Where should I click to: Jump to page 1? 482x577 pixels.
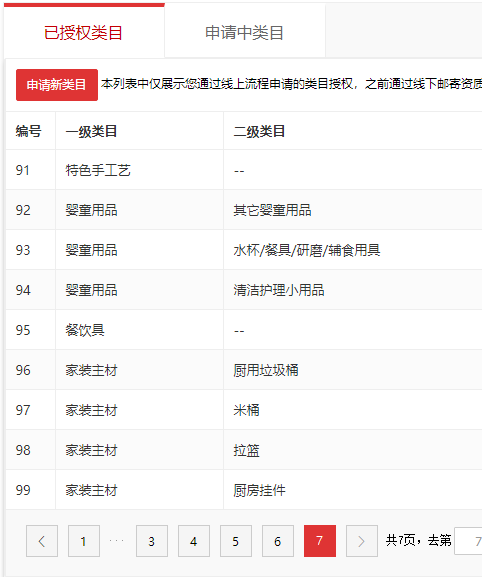tap(84, 541)
